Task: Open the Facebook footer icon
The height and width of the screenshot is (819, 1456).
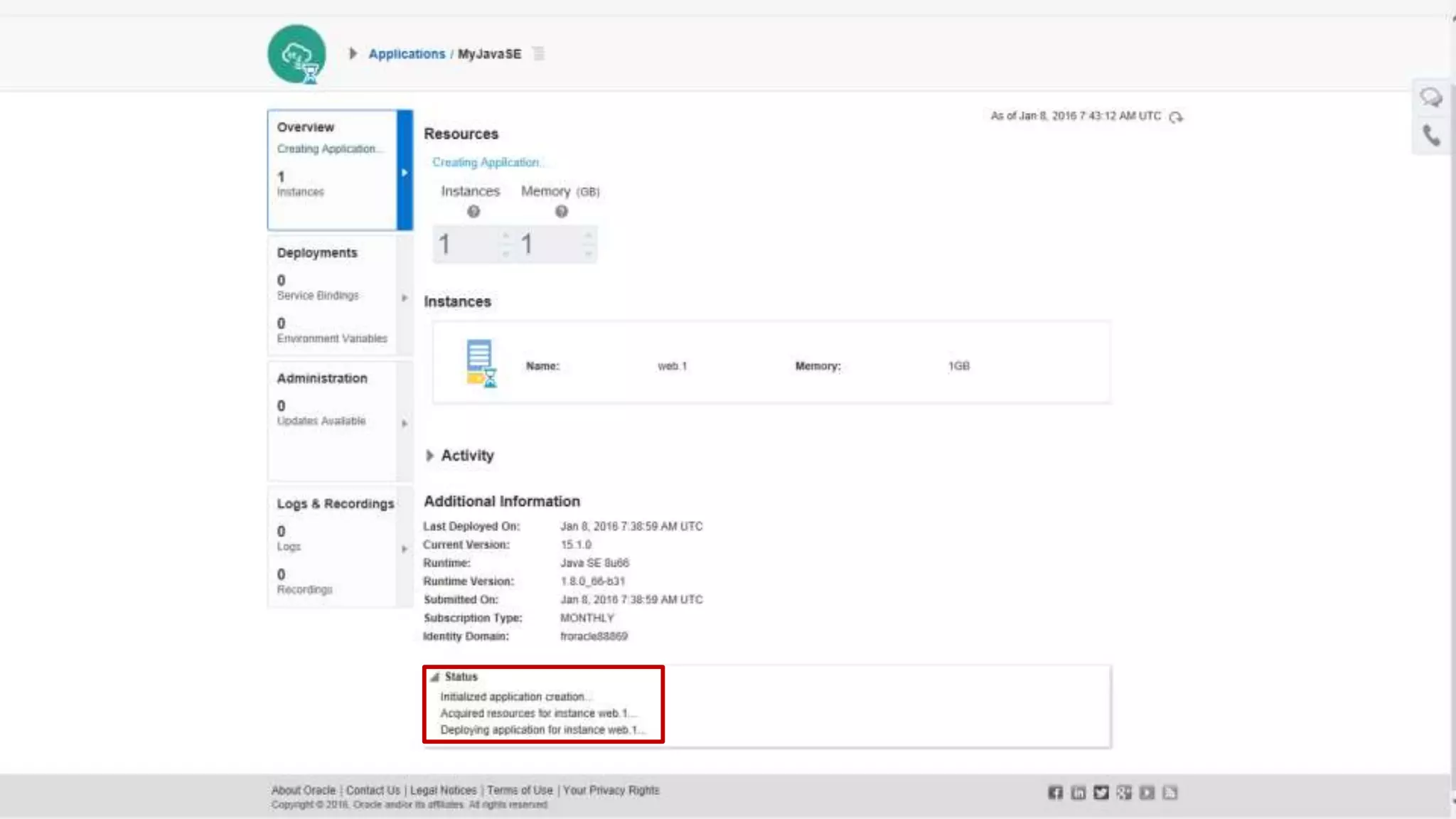Action: pyautogui.click(x=1055, y=793)
